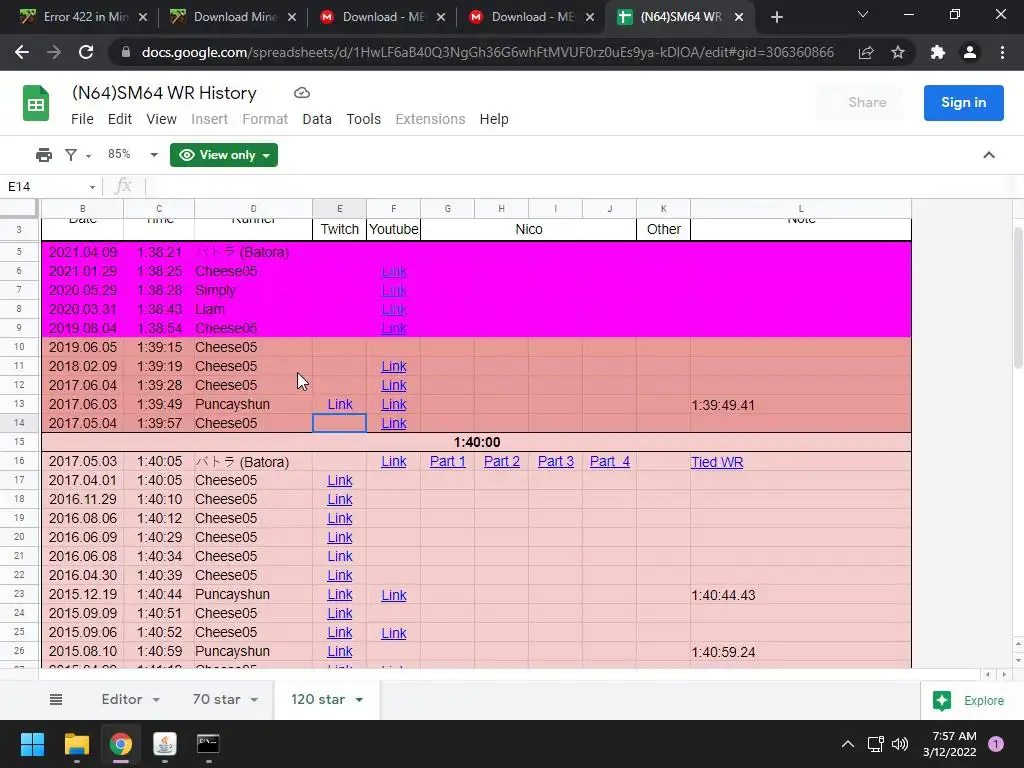Open filter options dropdown arrow
Image resolution: width=1024 pixels, height=768 pixels.
click(88, 155)
